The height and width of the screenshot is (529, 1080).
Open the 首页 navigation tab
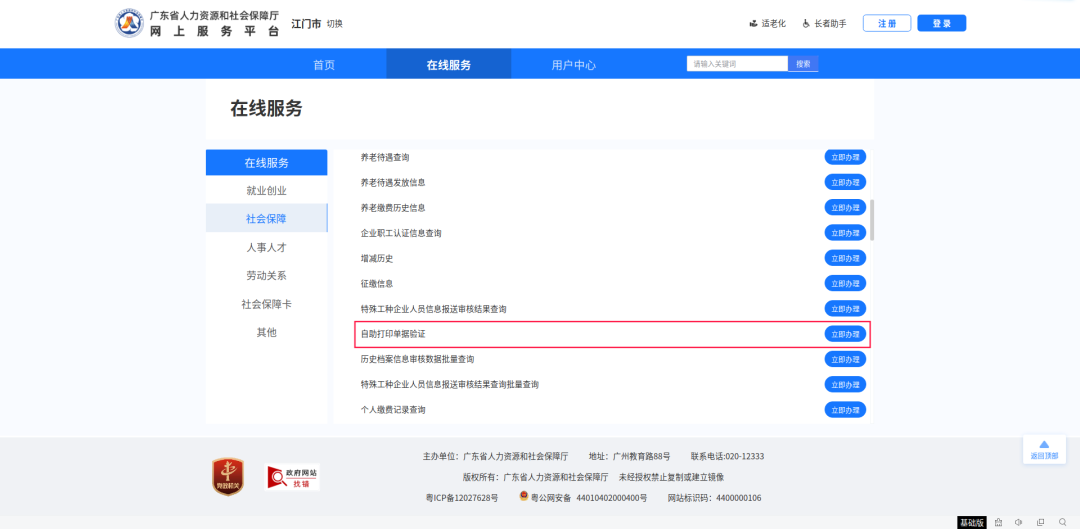point(324,65)
